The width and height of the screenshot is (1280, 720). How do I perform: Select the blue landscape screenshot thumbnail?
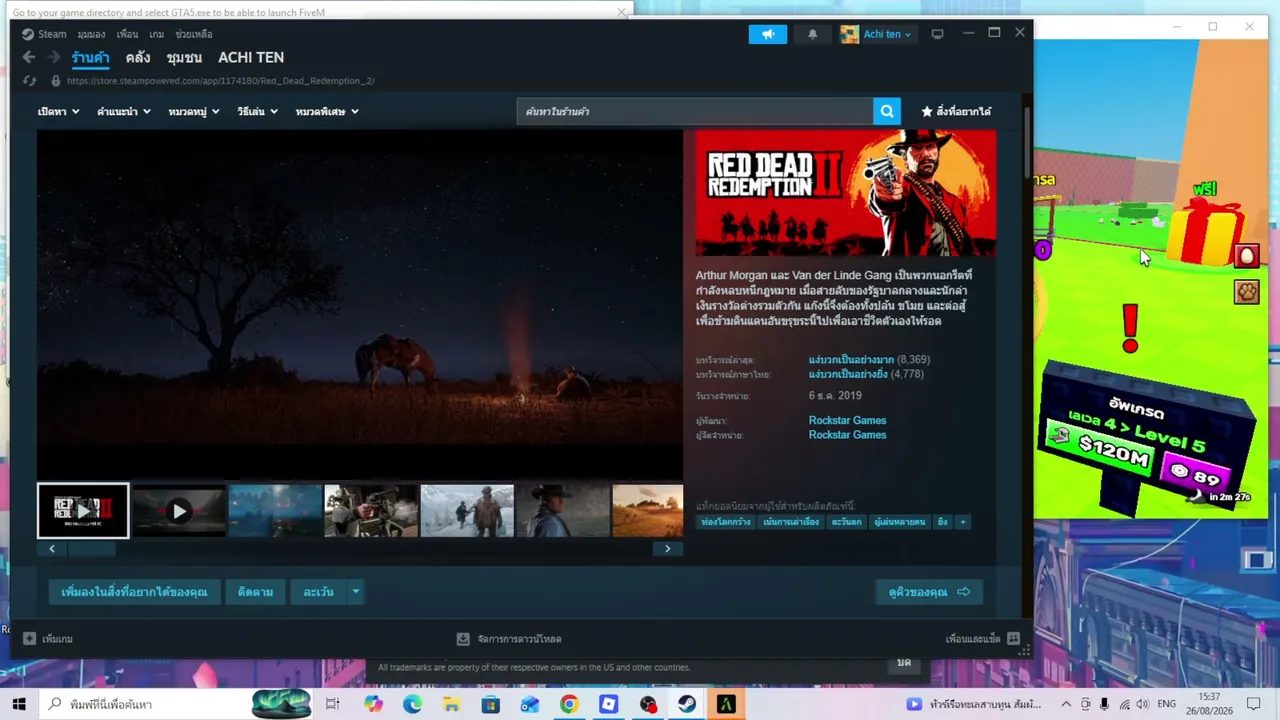click(x=275, y=511)
